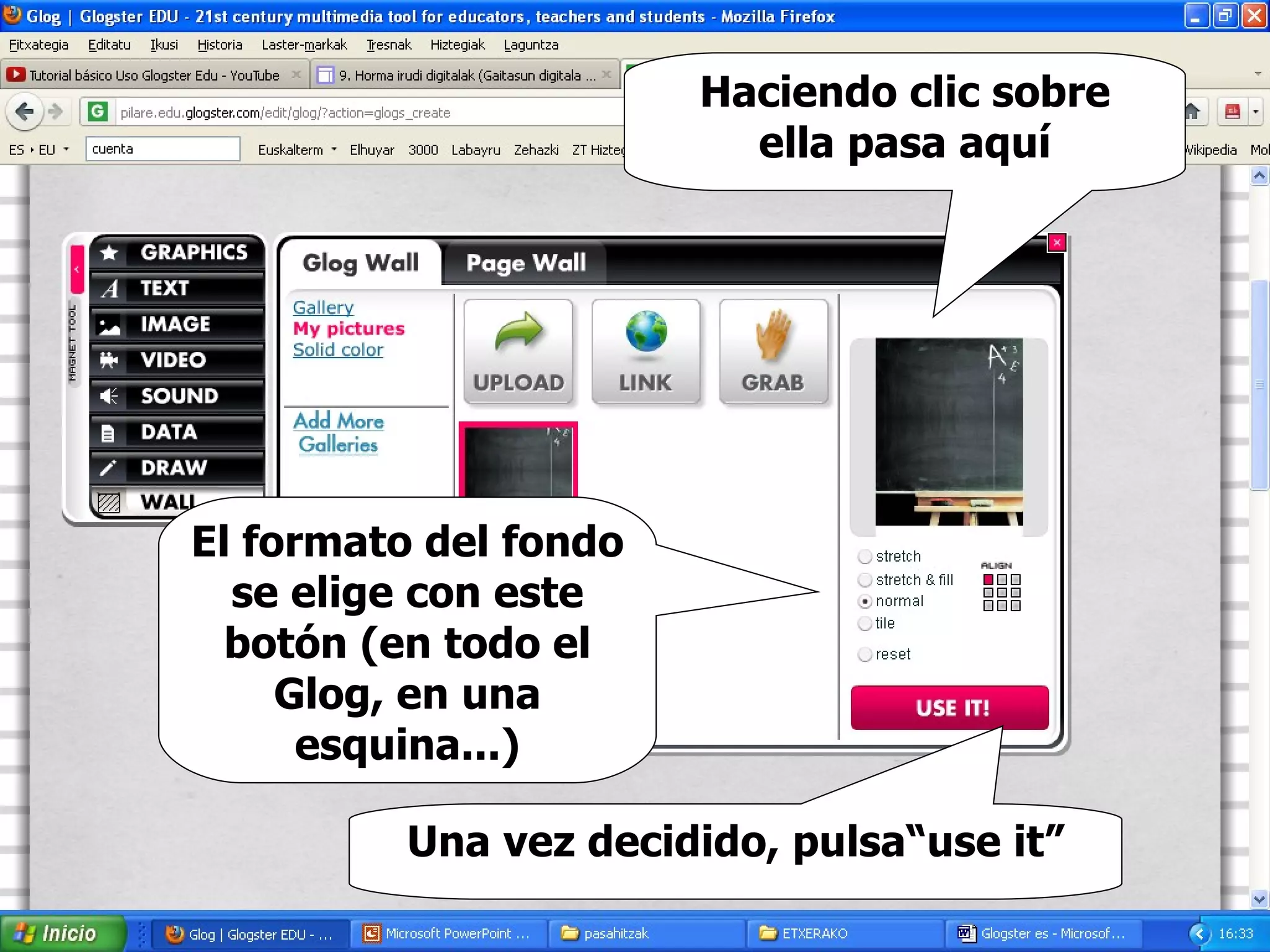This screenshot has height=952, width=1270.
Task: Pick bottom-right align square
Action: coord(1016,606)
